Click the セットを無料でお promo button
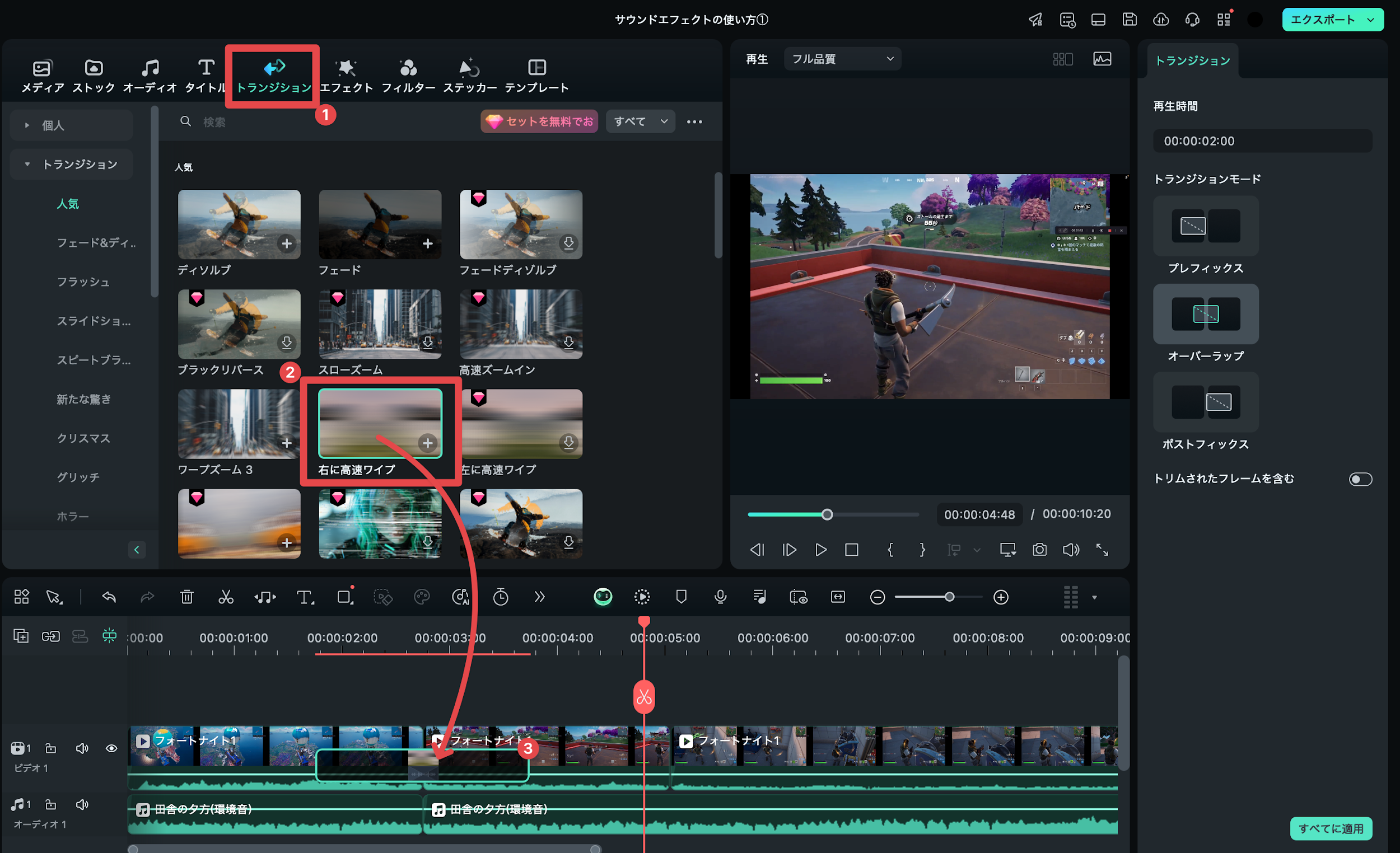Viewport: 1400px width, 853px height. point(539,121)
